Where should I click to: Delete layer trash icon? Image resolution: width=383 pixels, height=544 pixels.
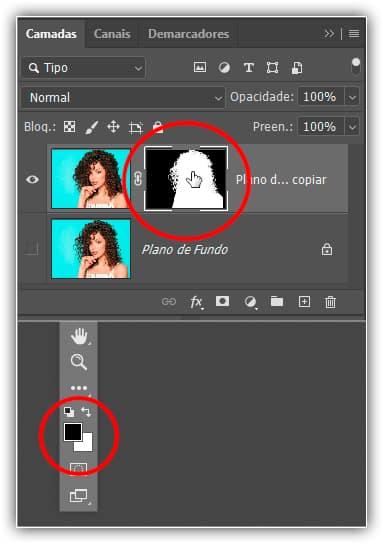(330, 302)
